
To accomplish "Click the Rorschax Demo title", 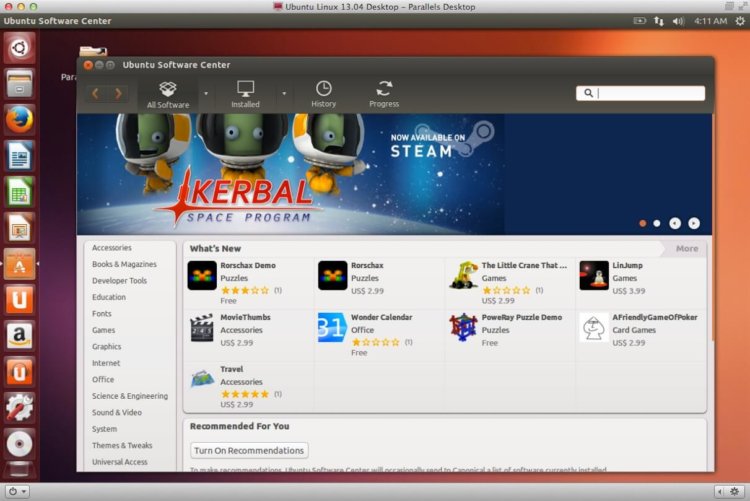I will (x=248, y=265).
